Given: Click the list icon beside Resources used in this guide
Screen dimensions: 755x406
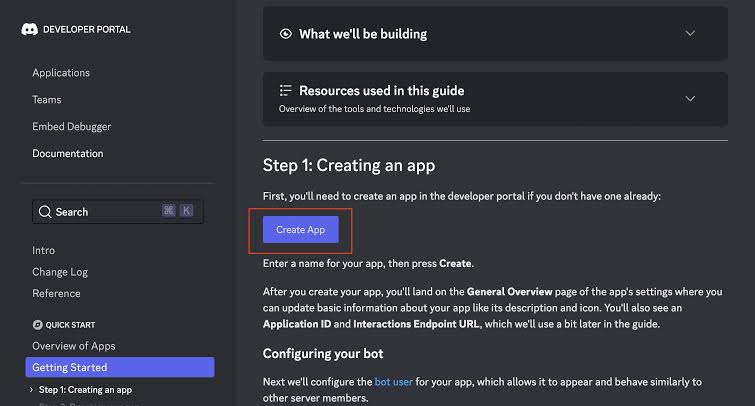Looking at the screenshot, I should [x=286, y=90].
